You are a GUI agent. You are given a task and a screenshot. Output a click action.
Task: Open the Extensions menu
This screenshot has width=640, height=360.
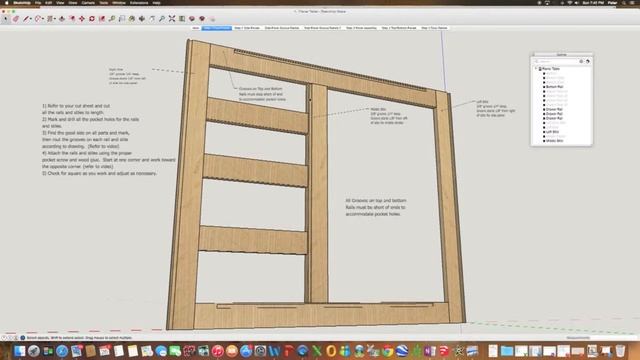pyautogui.click(x=139, y=3)
